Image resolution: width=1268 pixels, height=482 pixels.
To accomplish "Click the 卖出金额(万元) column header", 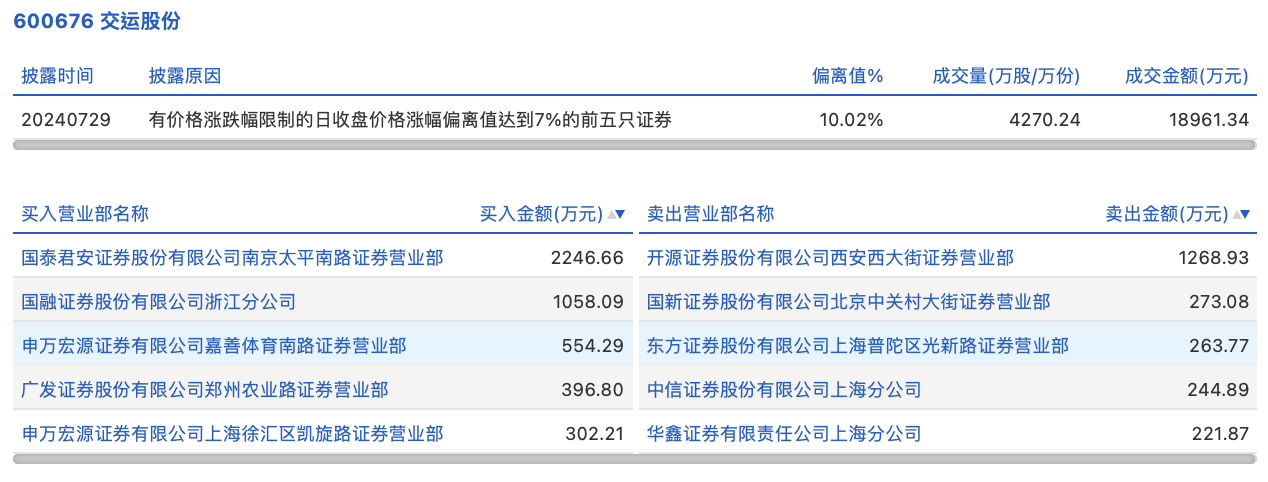I will [x=1166, y=214].
